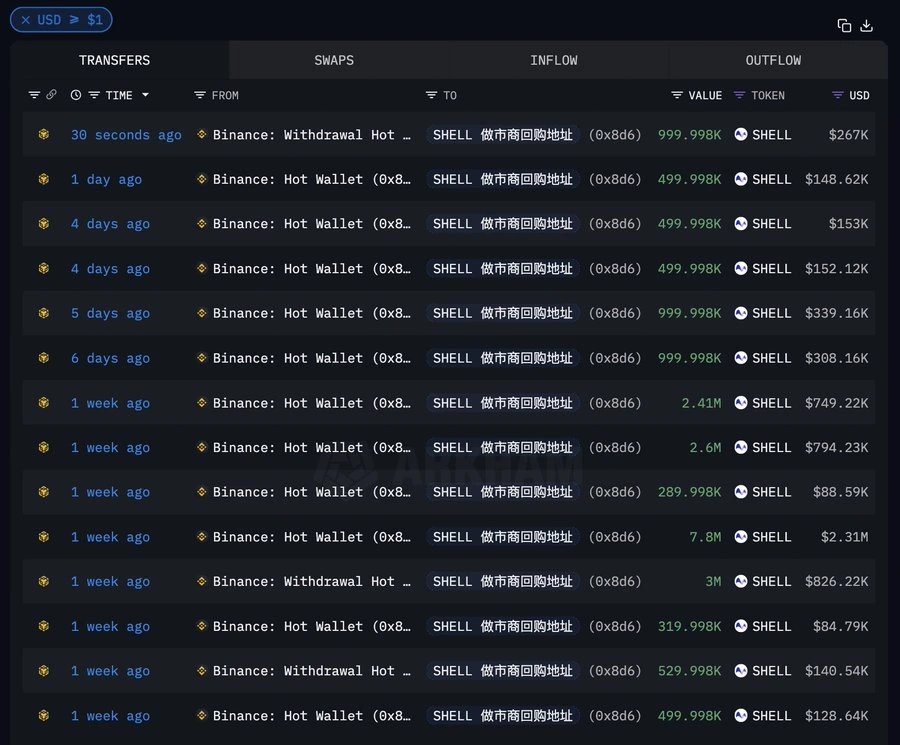Open the FROM column filter

(x=200, y=95)
